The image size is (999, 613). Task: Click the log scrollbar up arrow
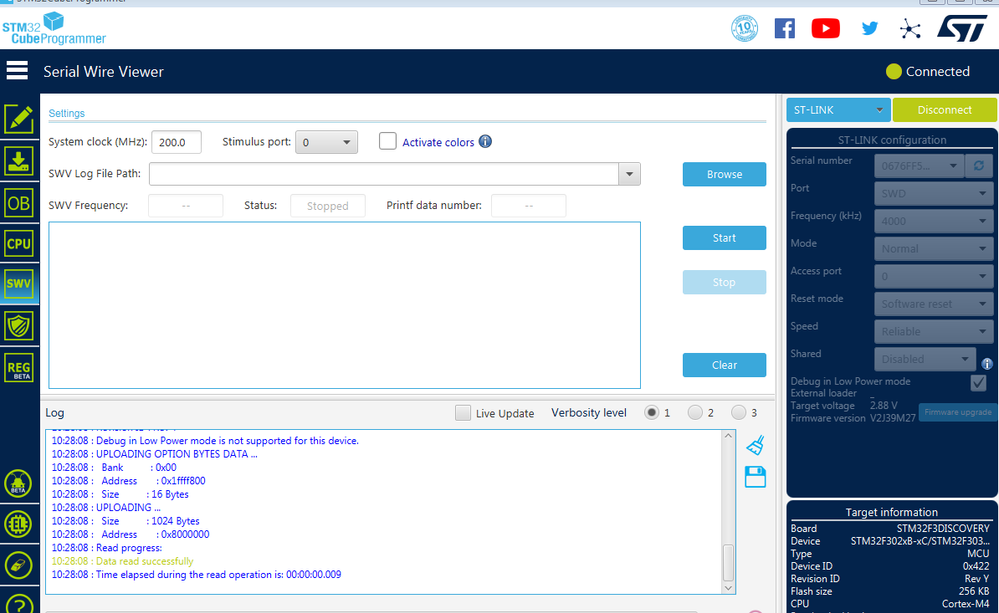[728, 436]
